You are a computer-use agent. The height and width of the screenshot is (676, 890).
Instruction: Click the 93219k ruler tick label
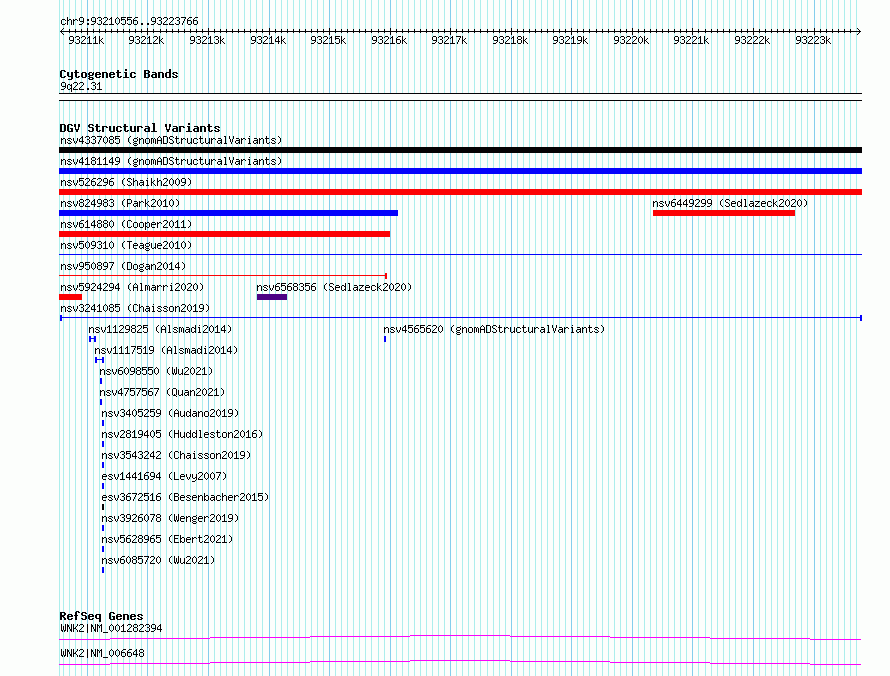[x=570, y=40]
